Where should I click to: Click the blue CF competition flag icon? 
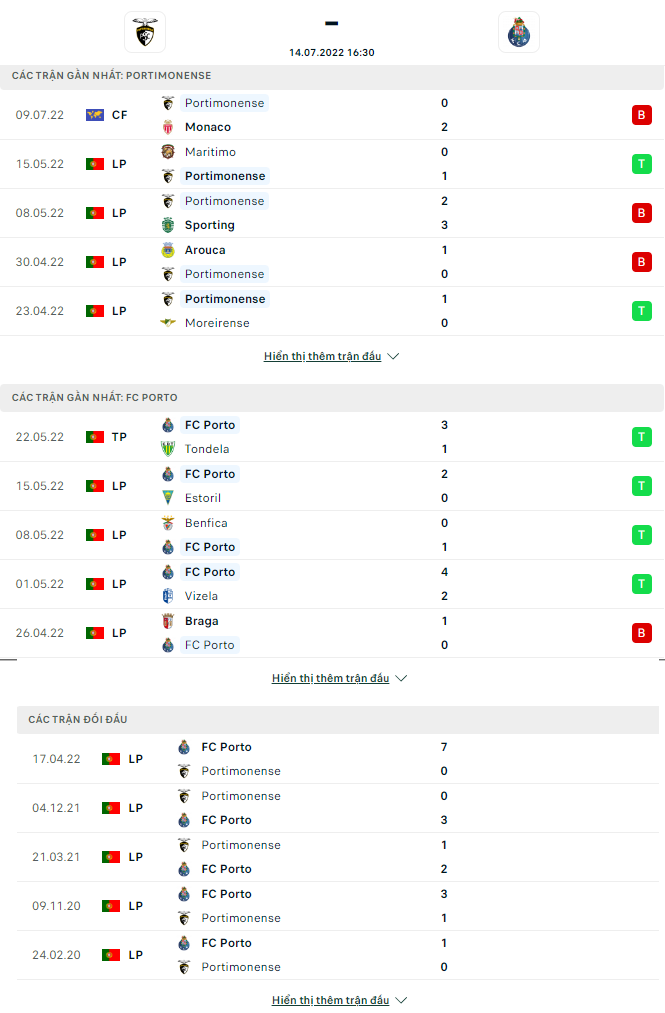(x=95, y=114)
